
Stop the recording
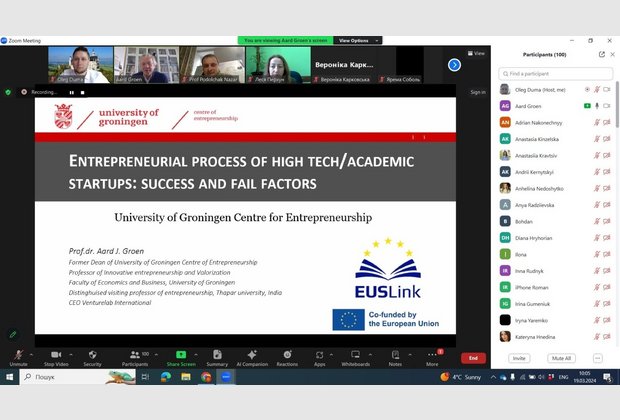(82, 93)
